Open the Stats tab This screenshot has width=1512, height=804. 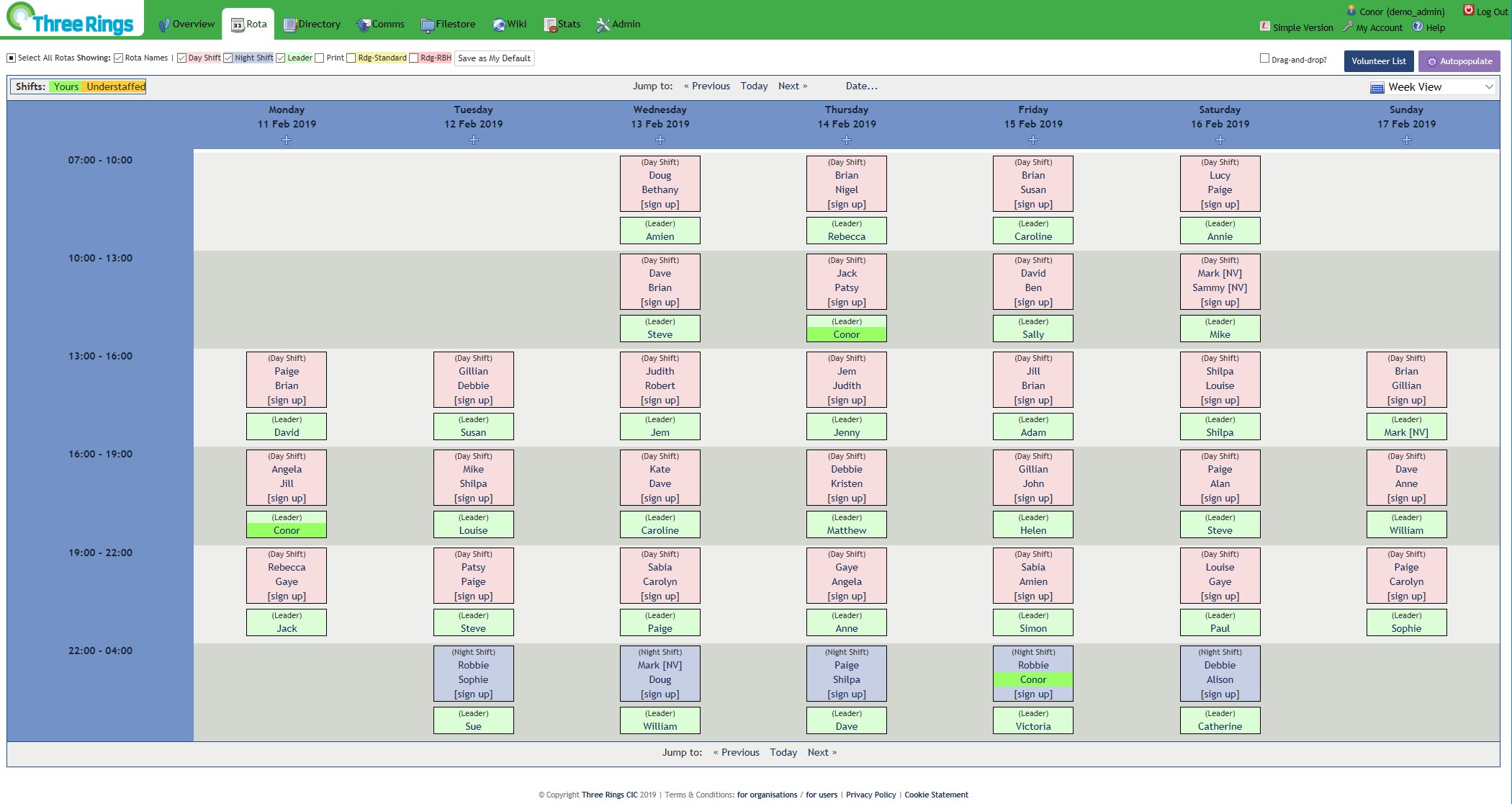click(562, 24)
